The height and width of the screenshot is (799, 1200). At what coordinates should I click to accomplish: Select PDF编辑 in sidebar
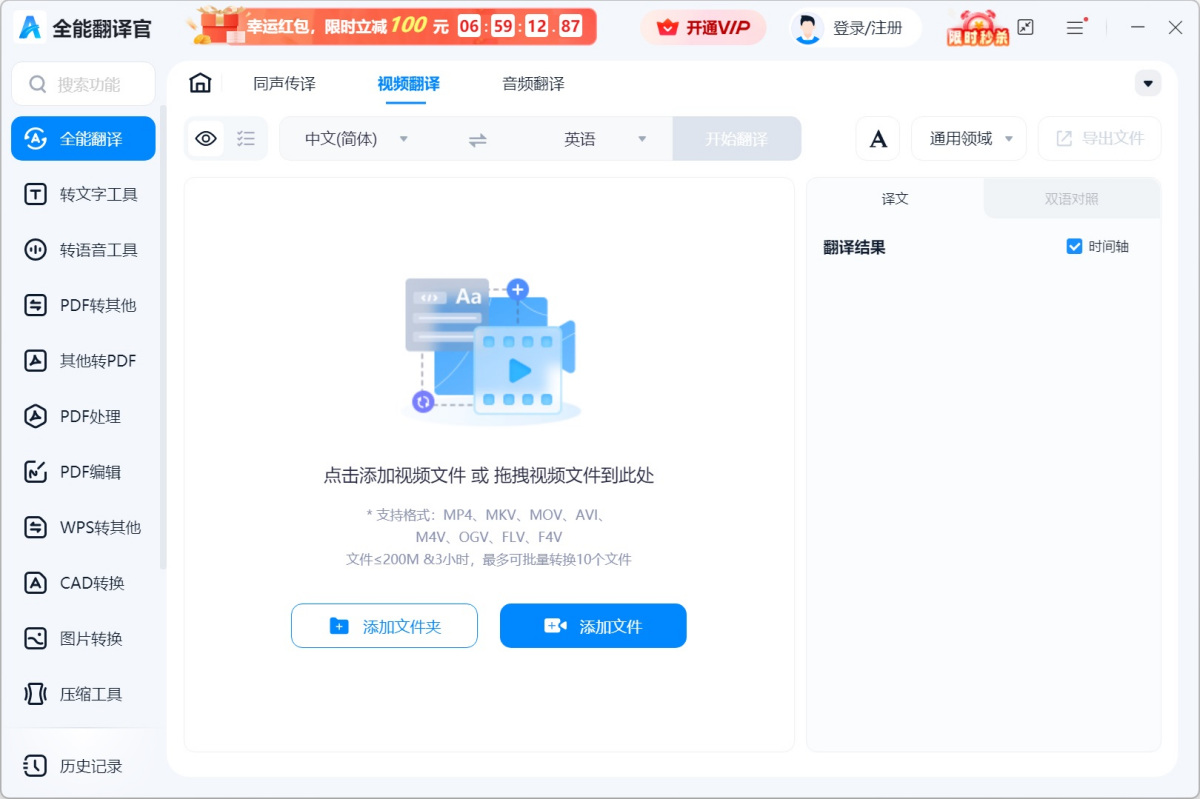[83, 472]
